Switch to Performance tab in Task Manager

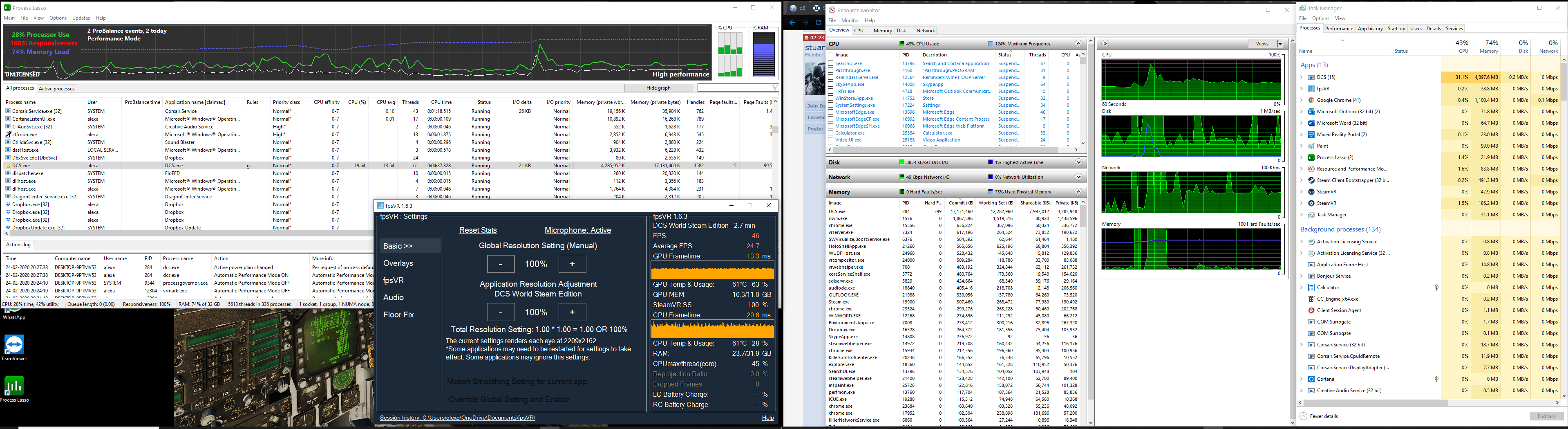[1339, 29]
